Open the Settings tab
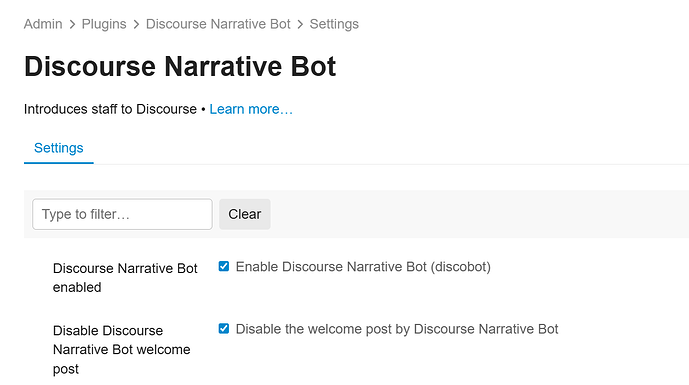The height and width of the screenshot is (385, 689). [58, 148]
